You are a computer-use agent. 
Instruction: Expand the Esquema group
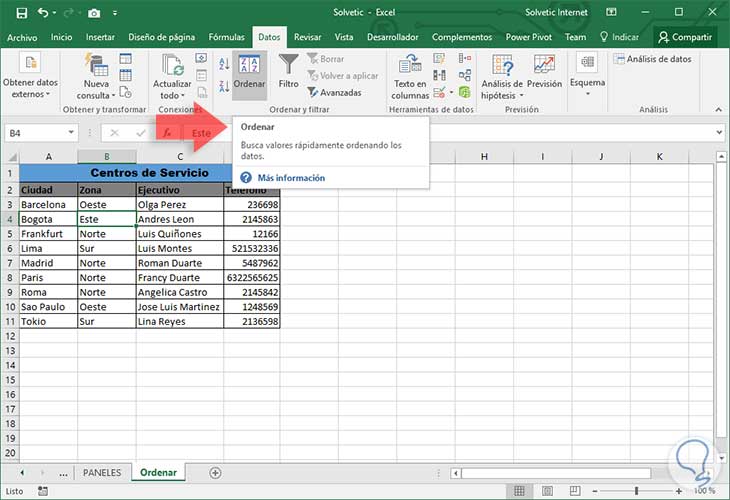point(588,74)
